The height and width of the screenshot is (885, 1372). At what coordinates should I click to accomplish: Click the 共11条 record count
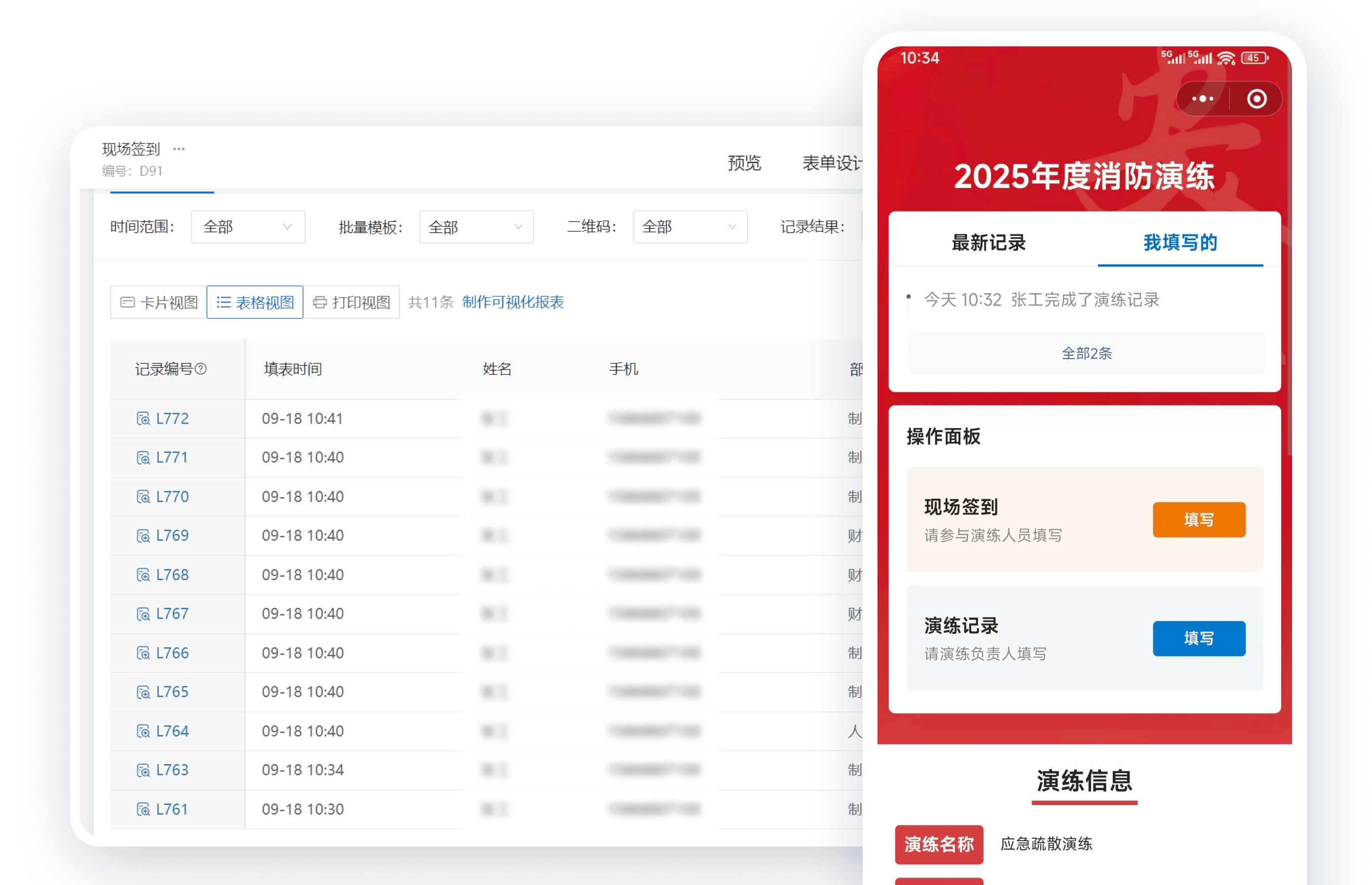(430, 302)
